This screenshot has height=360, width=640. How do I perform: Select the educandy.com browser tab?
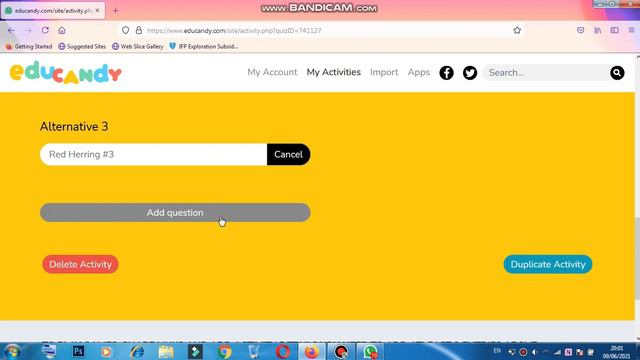point(53,11)
